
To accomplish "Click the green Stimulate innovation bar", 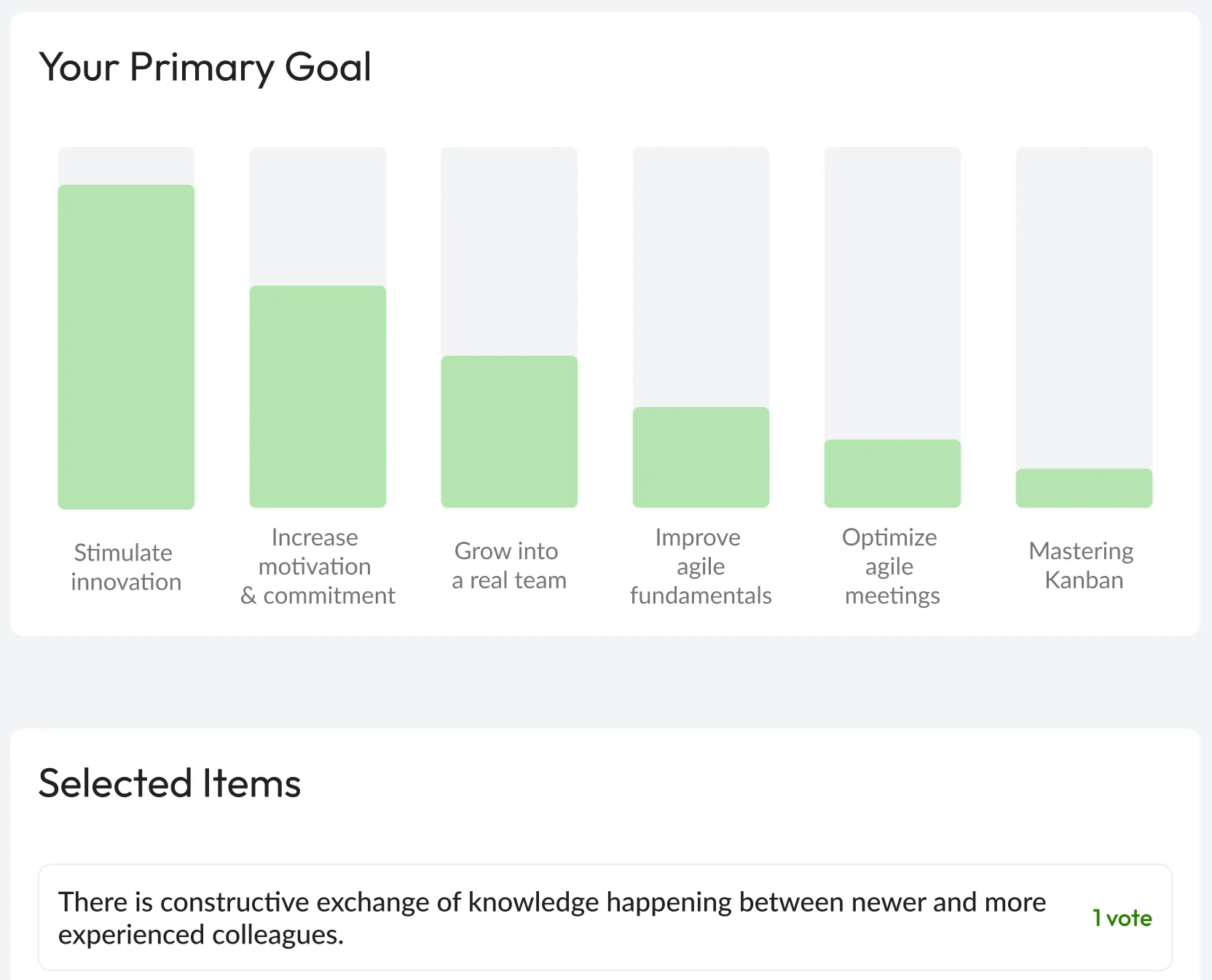I will pyautogui.click(x=126, y=347).
